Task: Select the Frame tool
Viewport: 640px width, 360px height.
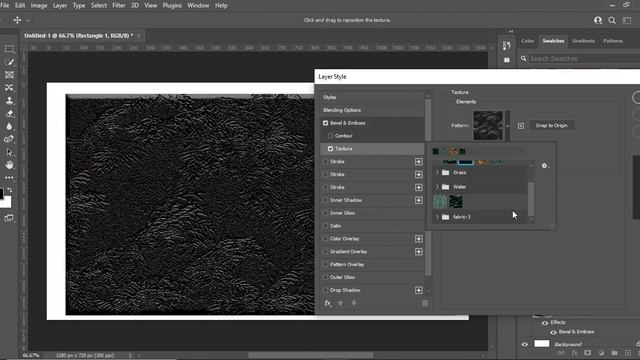Action: (x=9, y=75)
